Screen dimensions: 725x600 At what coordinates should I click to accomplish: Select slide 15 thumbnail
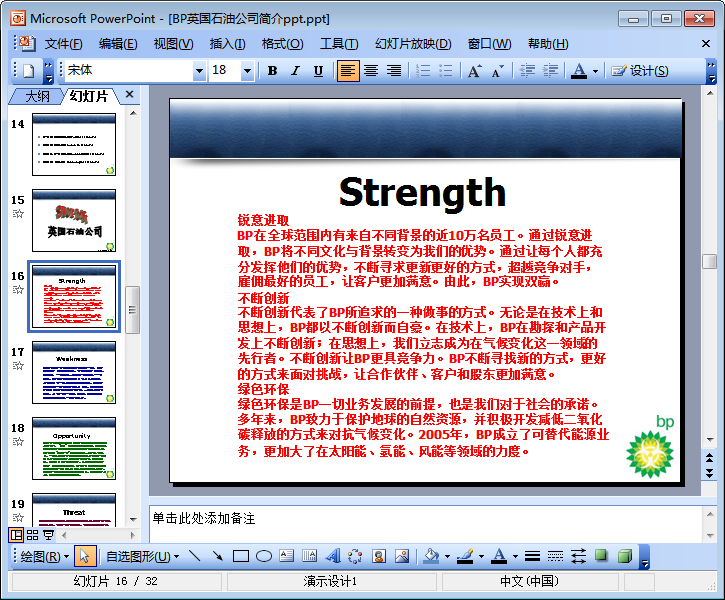pyautogui.click(x=74, y=220)
